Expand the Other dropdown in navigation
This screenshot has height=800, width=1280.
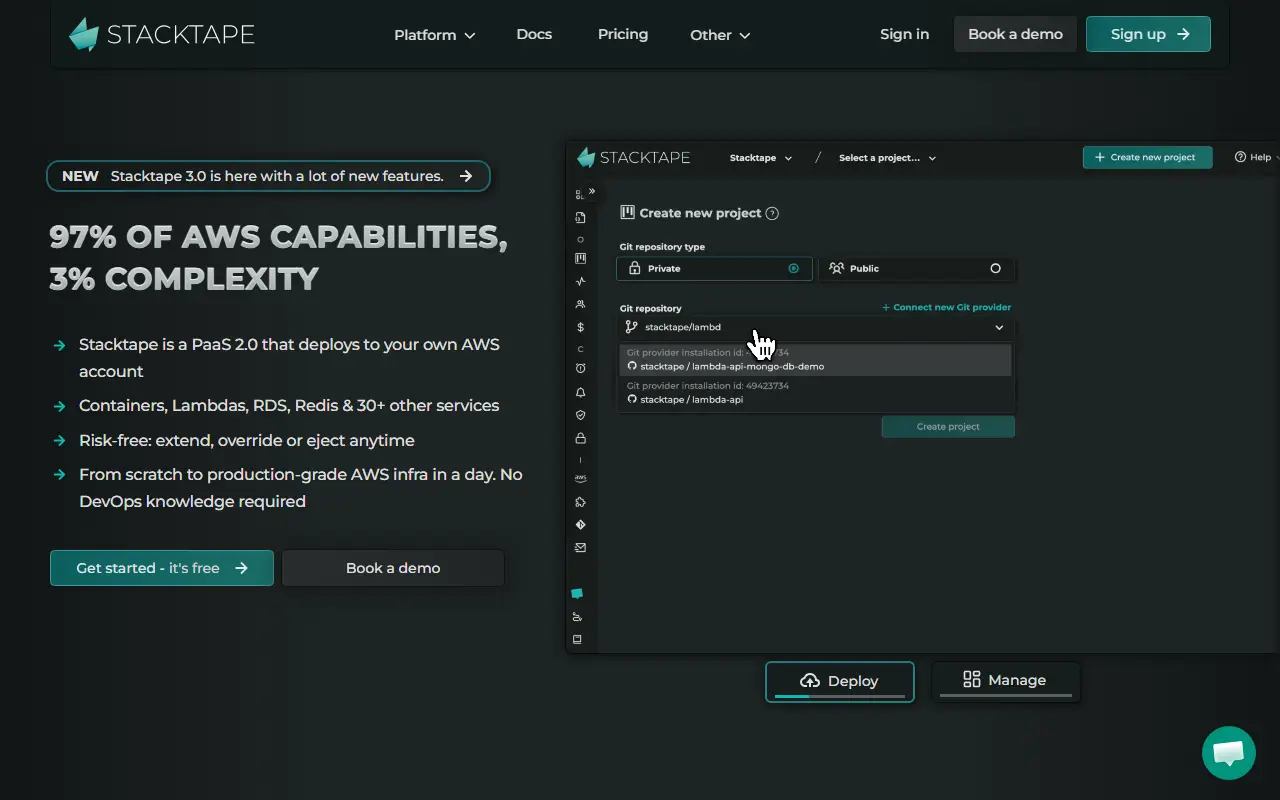tap(720, 35)
